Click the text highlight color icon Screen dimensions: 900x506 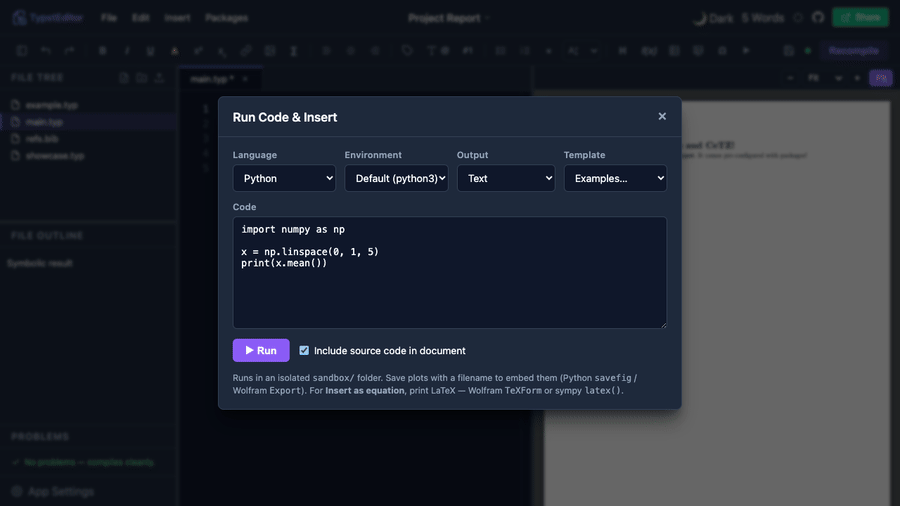(x=174, y=50)
